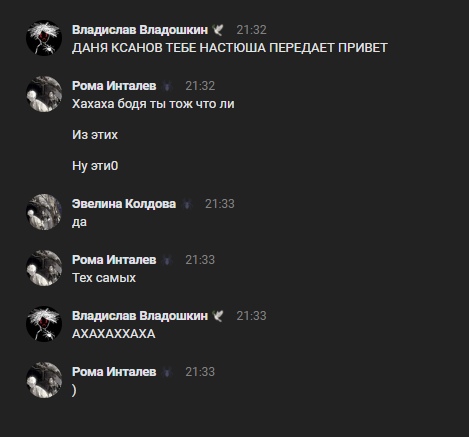Open Владислав Владошкин avatar beside ДАНЯ КСАНОВ message

pos(44,38)
